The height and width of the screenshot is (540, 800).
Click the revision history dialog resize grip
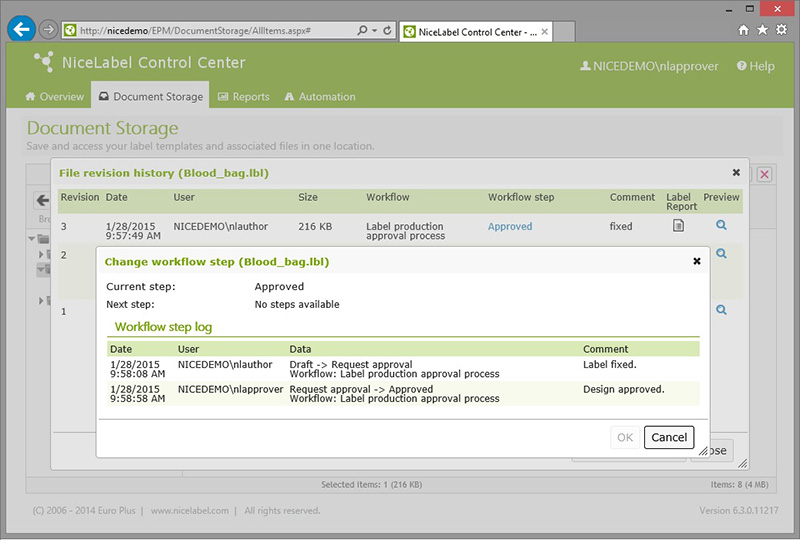[x=743, y=463]
